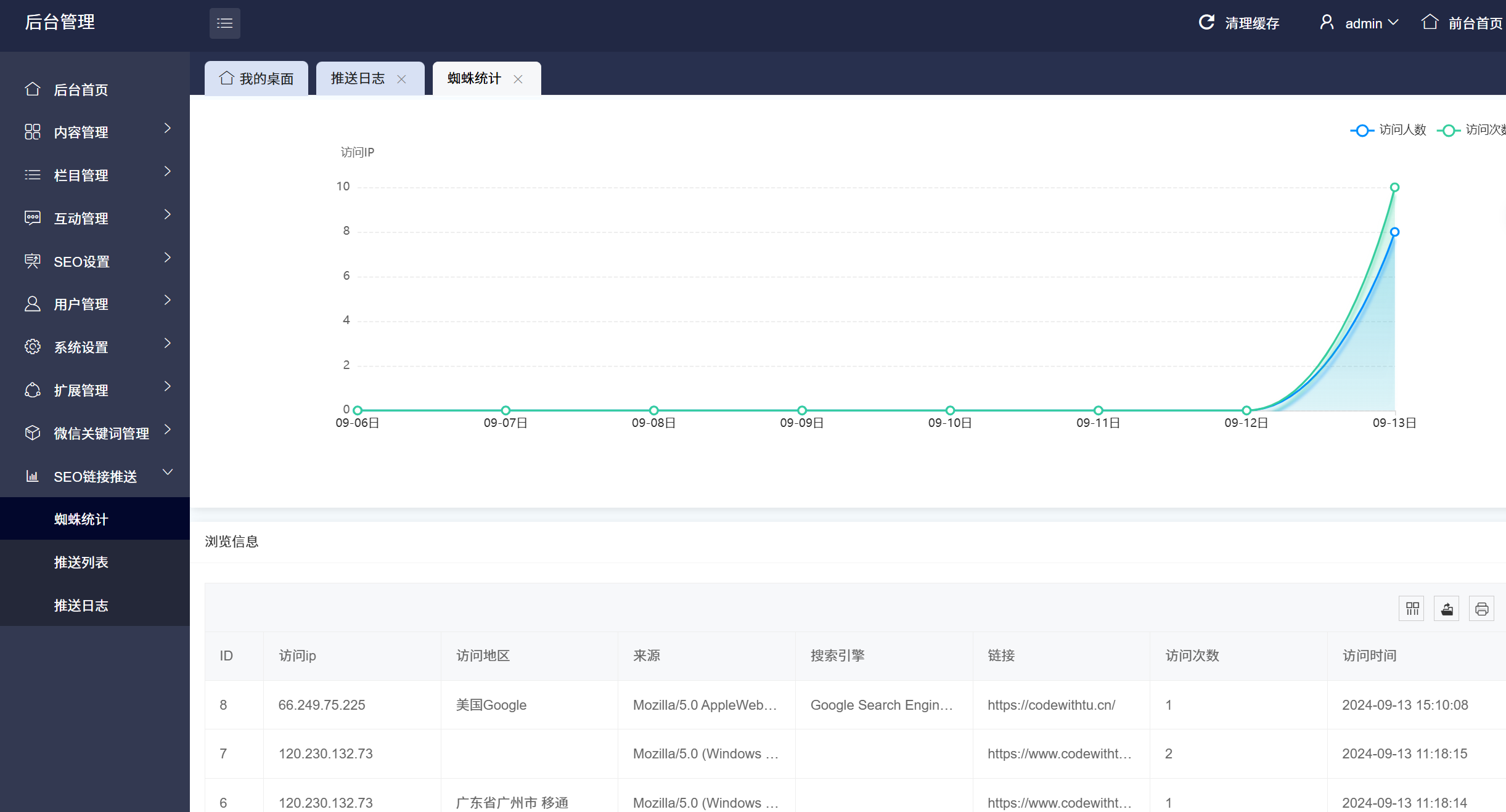Click the admin user icon
This screenshot has width=1506, height=812.
[1327, 23]
